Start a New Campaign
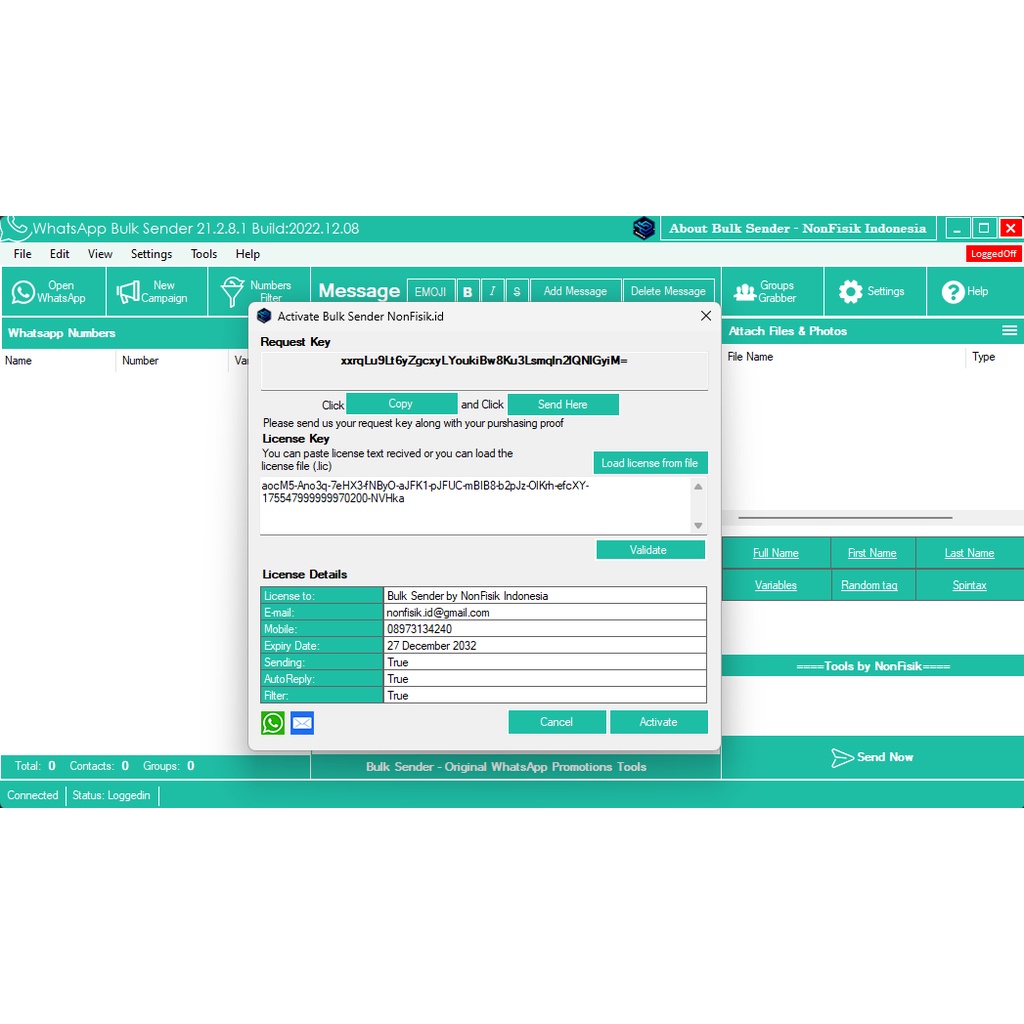Screen dimensions: 1024x1024 click(157, 291)
